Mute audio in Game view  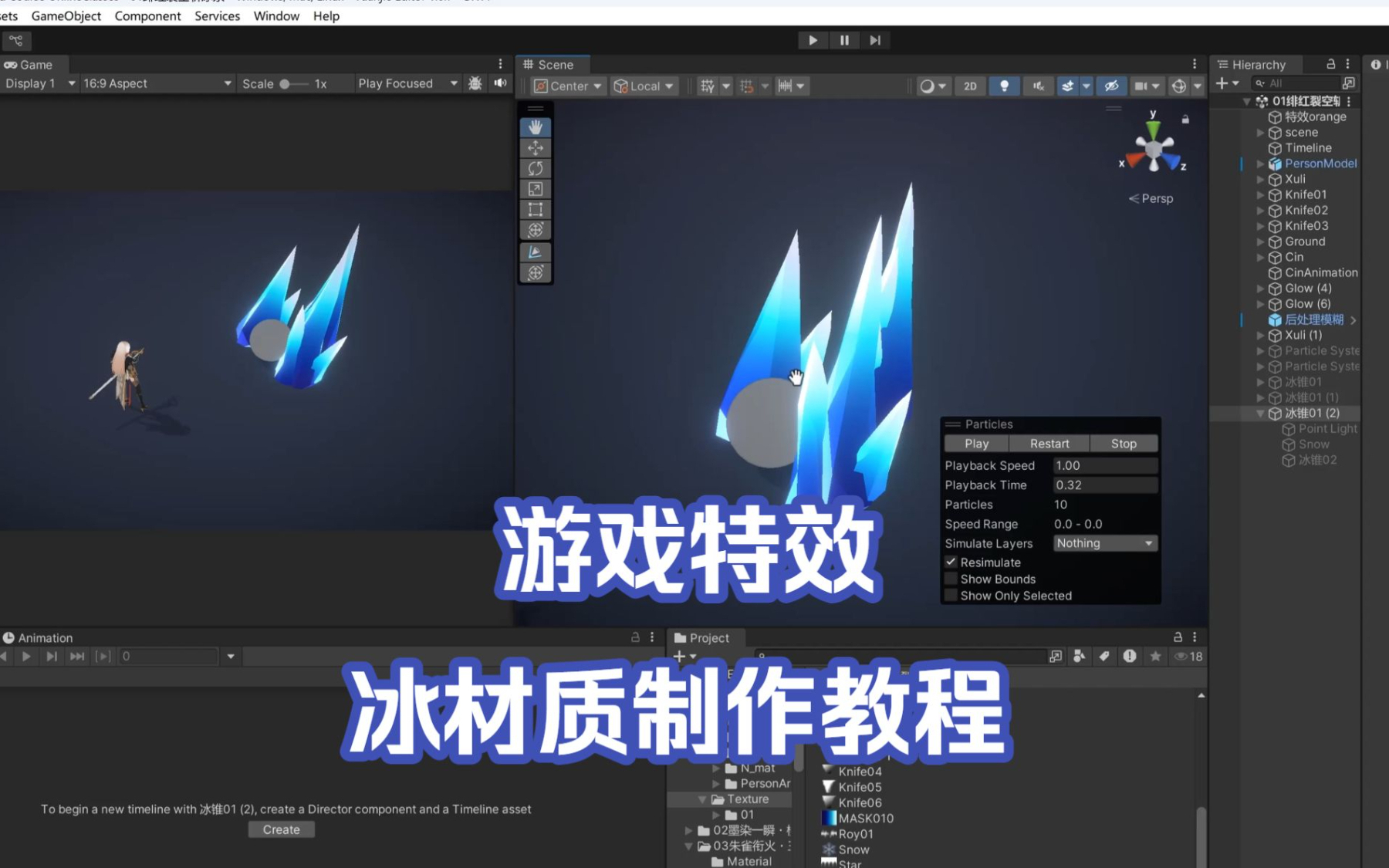point(501,83)
